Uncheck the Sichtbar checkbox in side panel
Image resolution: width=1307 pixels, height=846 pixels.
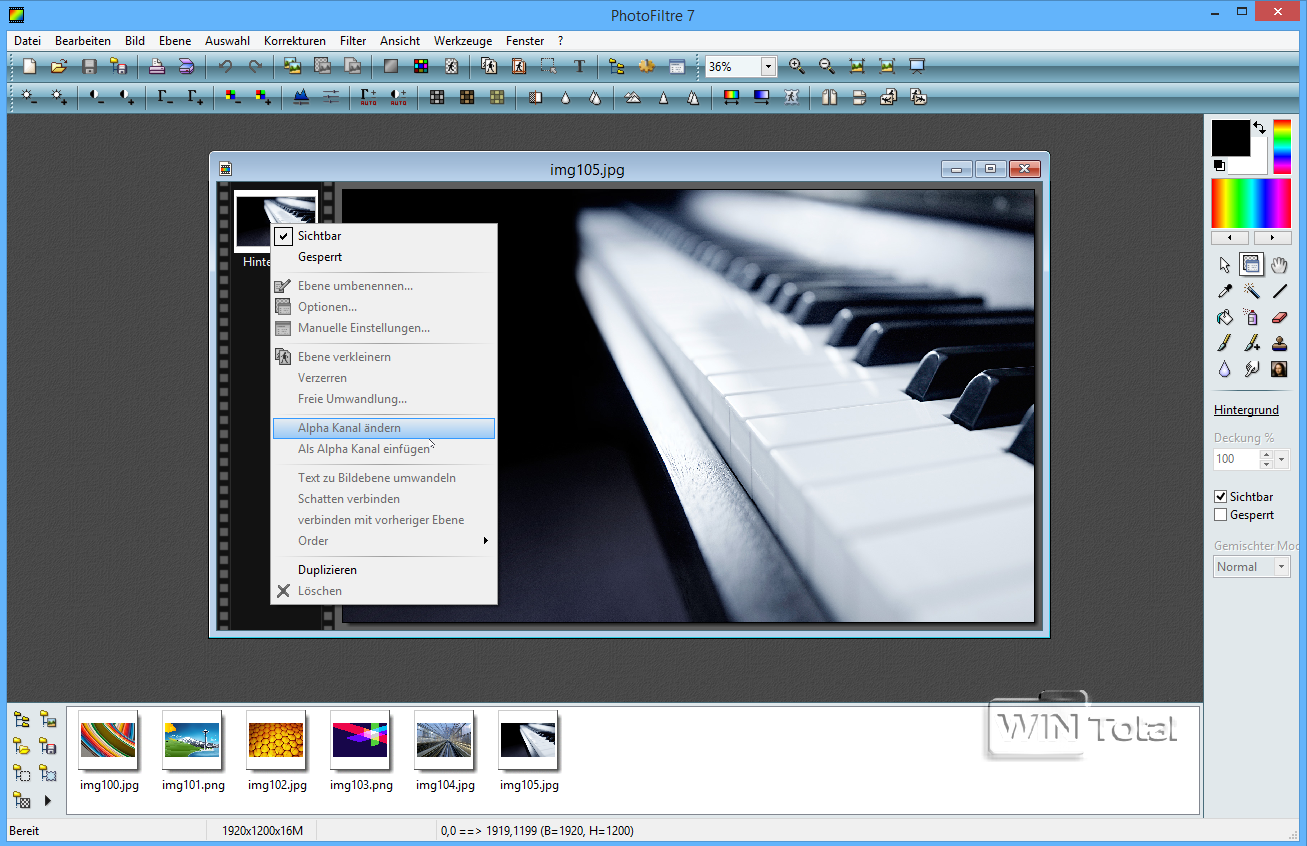click(1220, 497)
